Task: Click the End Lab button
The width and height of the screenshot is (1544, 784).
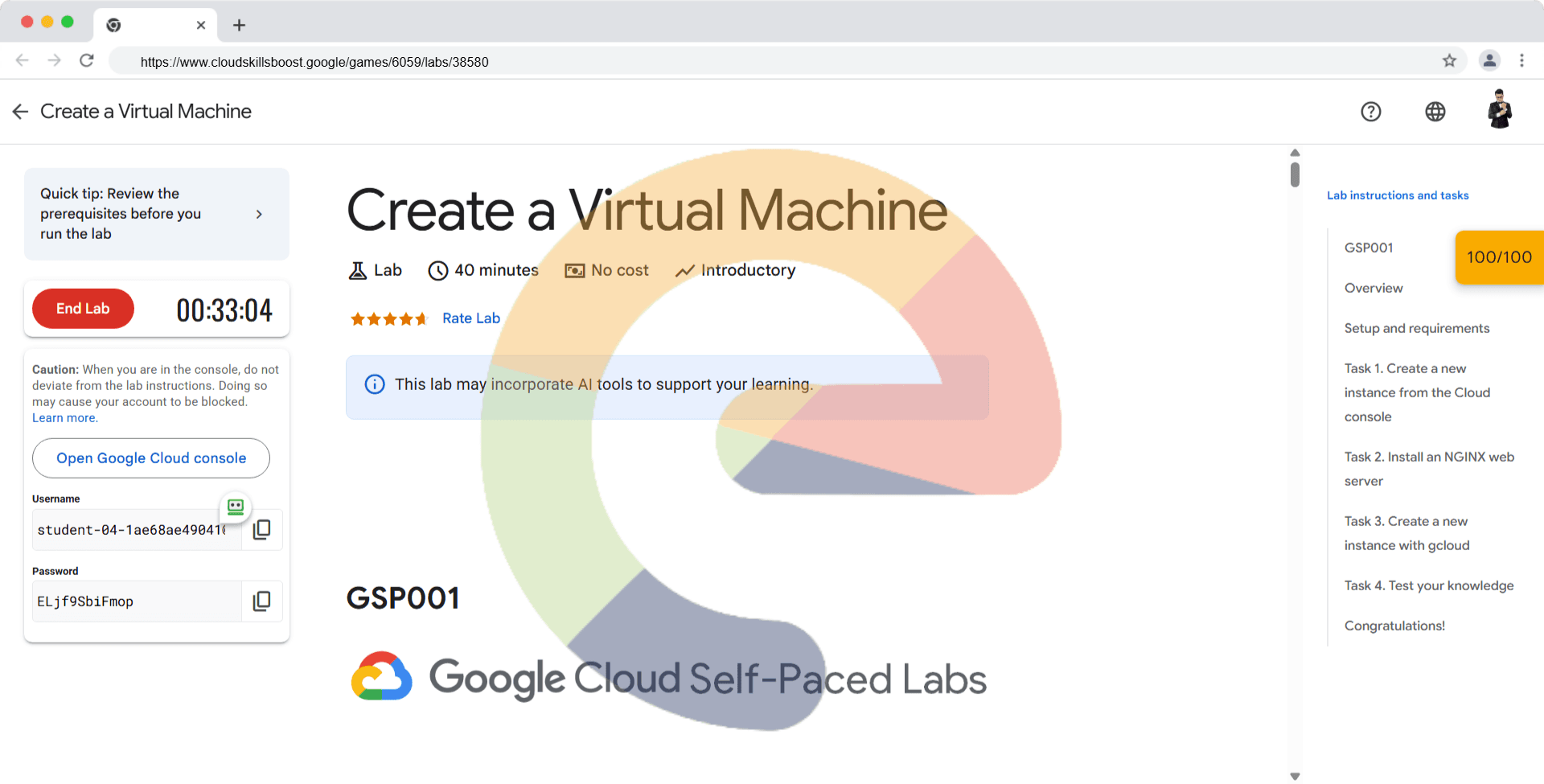Action: pyautogui.click(x=83, y=309)
